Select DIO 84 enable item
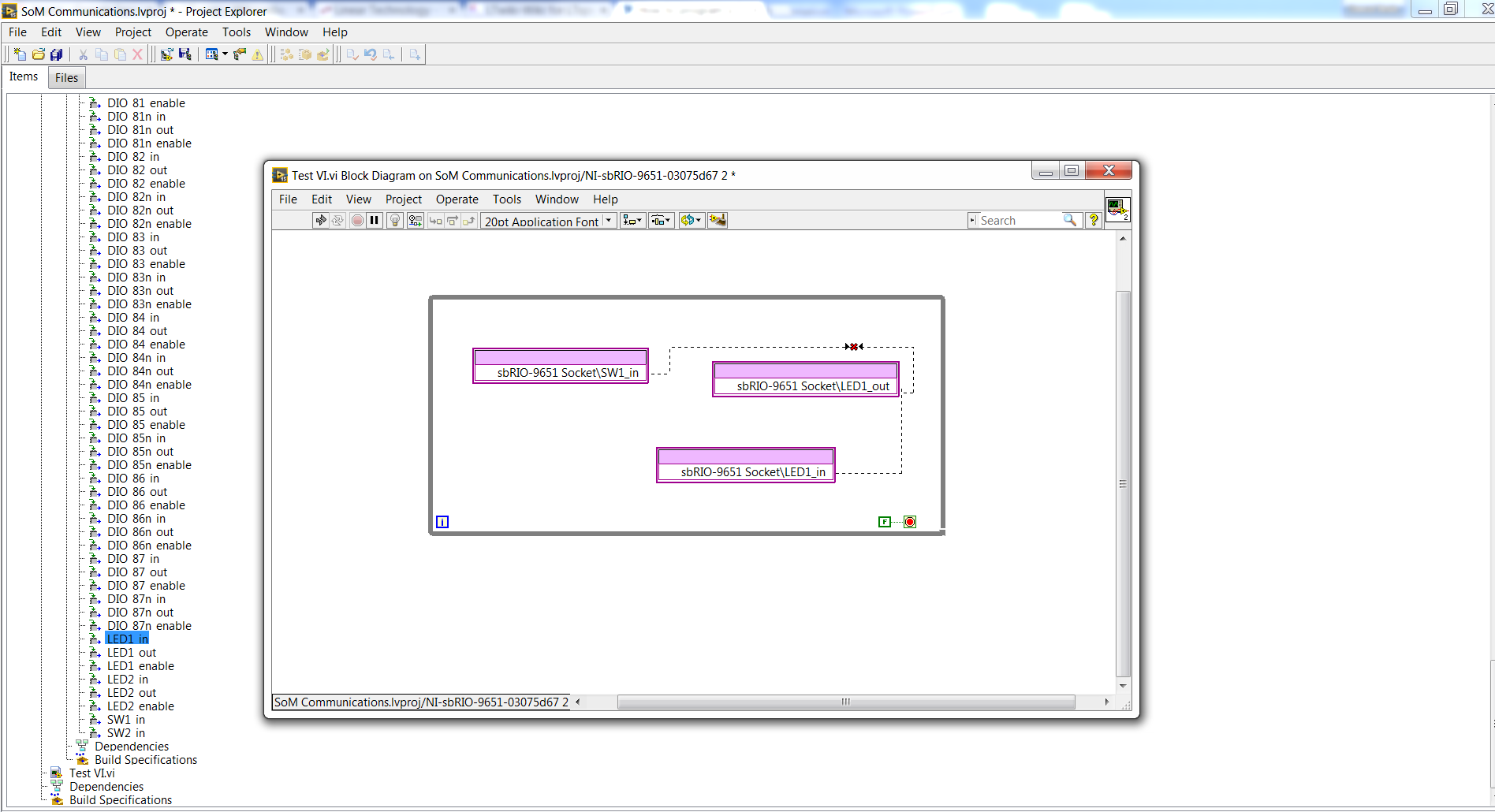The image size is (1495, 812). [x=146, y=345]
